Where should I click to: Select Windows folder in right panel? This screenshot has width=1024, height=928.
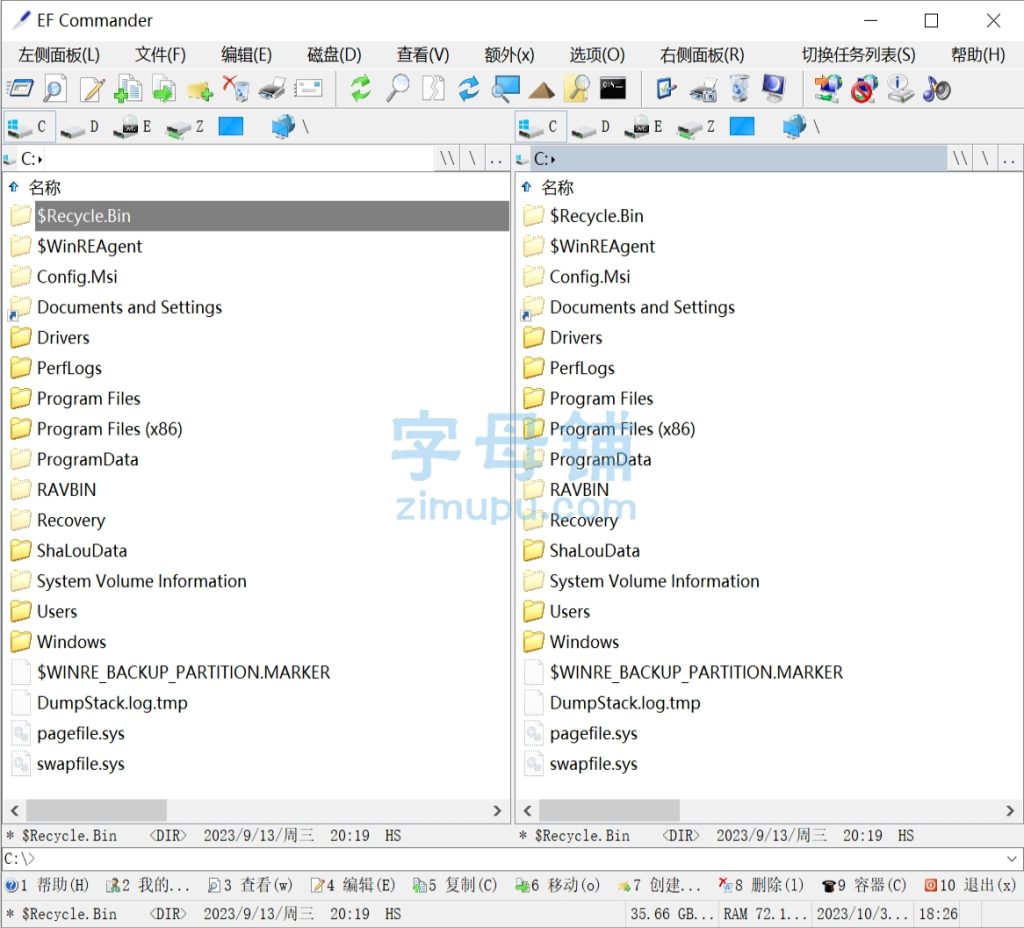[x=584, y=642]
